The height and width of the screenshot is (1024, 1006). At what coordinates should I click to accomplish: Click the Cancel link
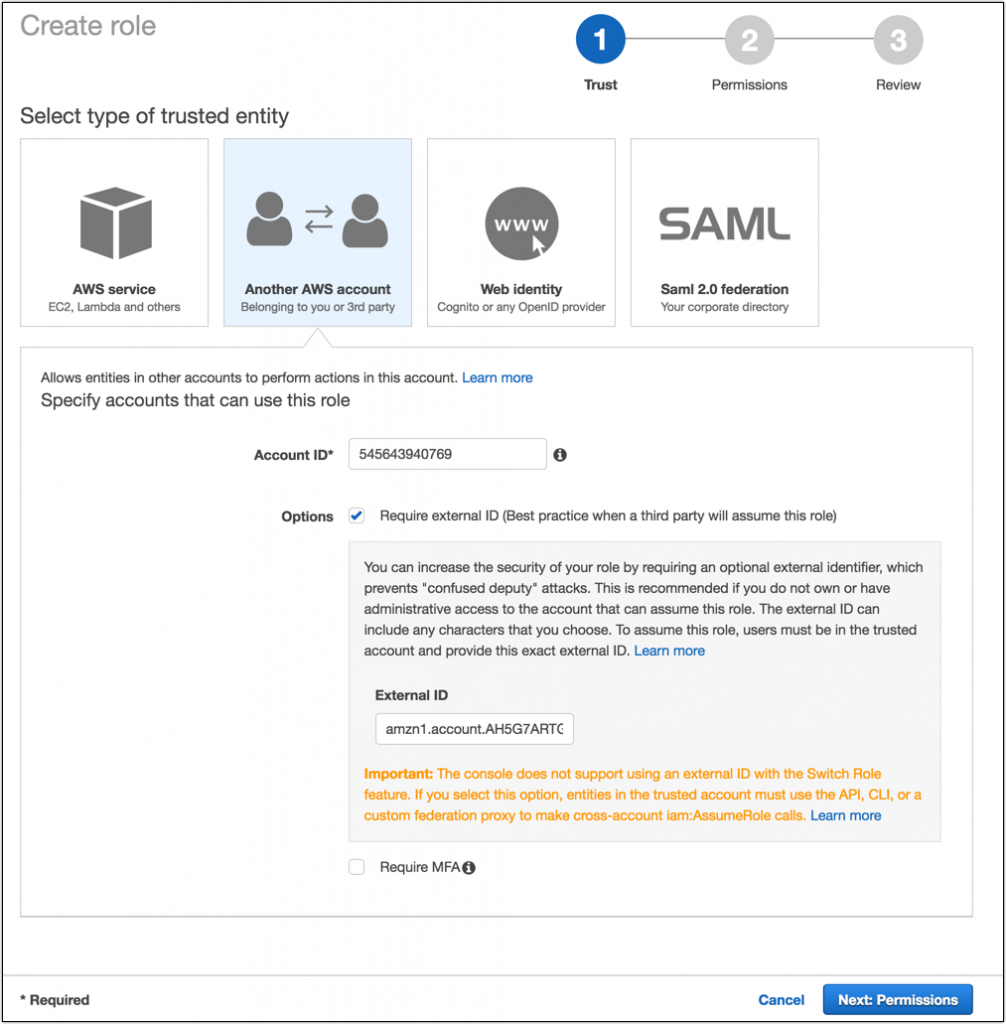(x=781, y=1000)
